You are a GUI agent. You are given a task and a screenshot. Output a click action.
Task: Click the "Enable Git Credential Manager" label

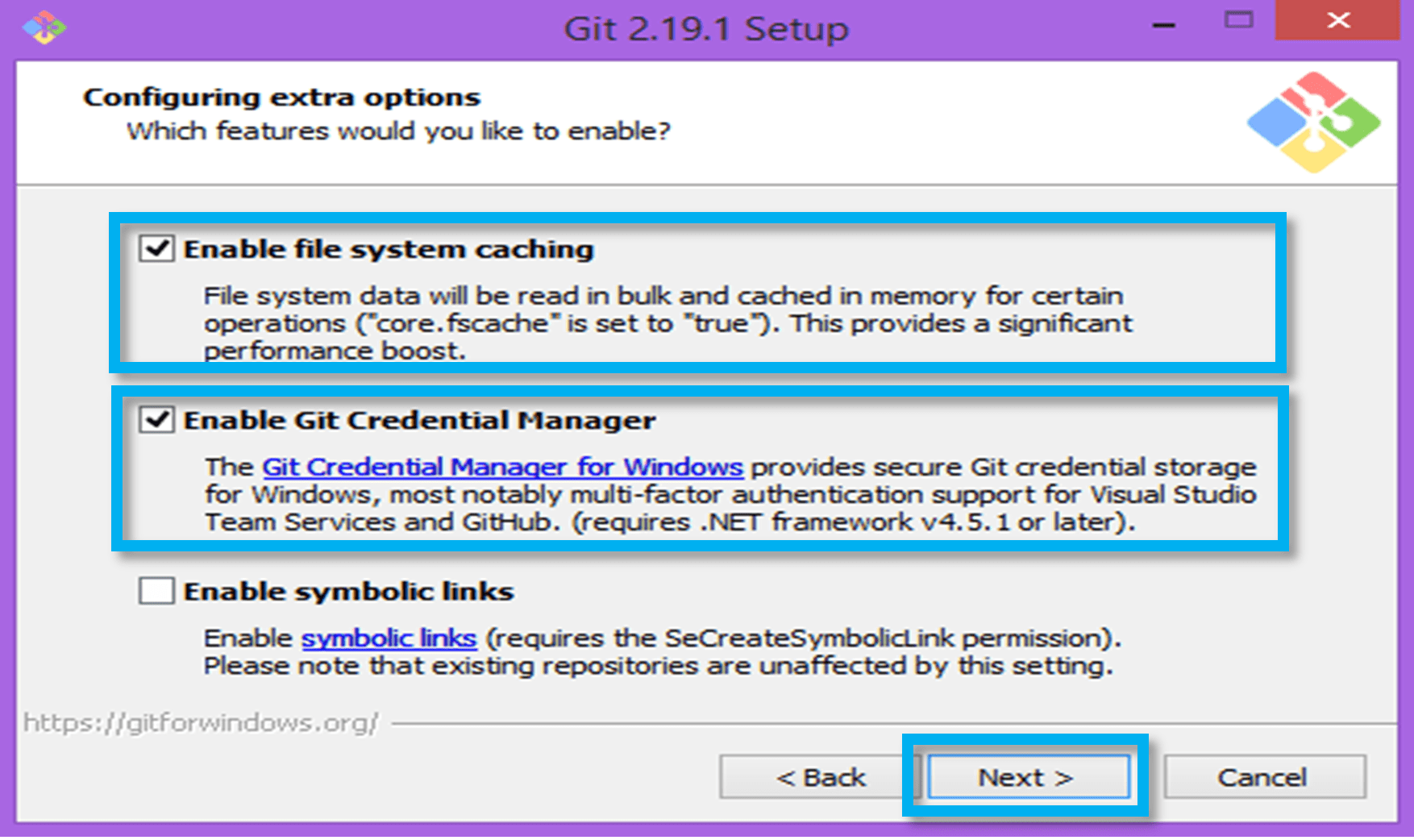pos(421,419)
